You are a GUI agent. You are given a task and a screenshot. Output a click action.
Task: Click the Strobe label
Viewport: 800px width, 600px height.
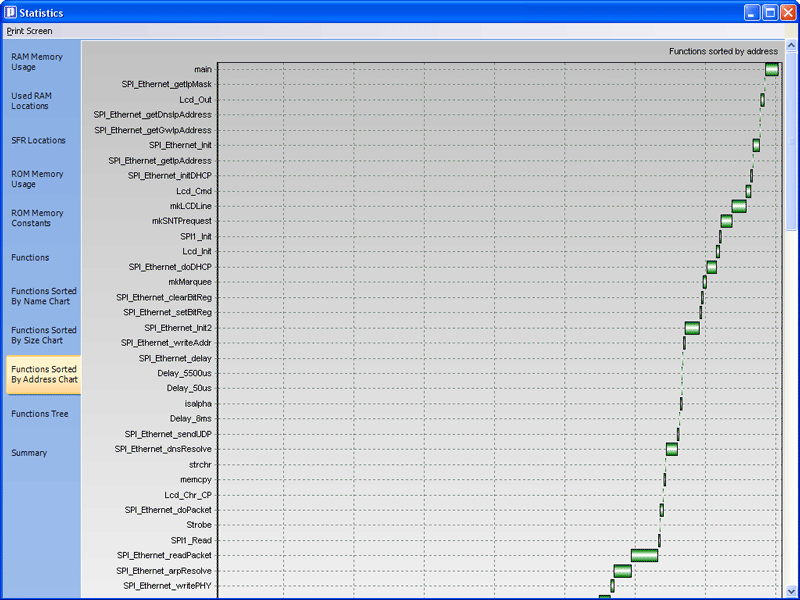(x=199, y=525)
